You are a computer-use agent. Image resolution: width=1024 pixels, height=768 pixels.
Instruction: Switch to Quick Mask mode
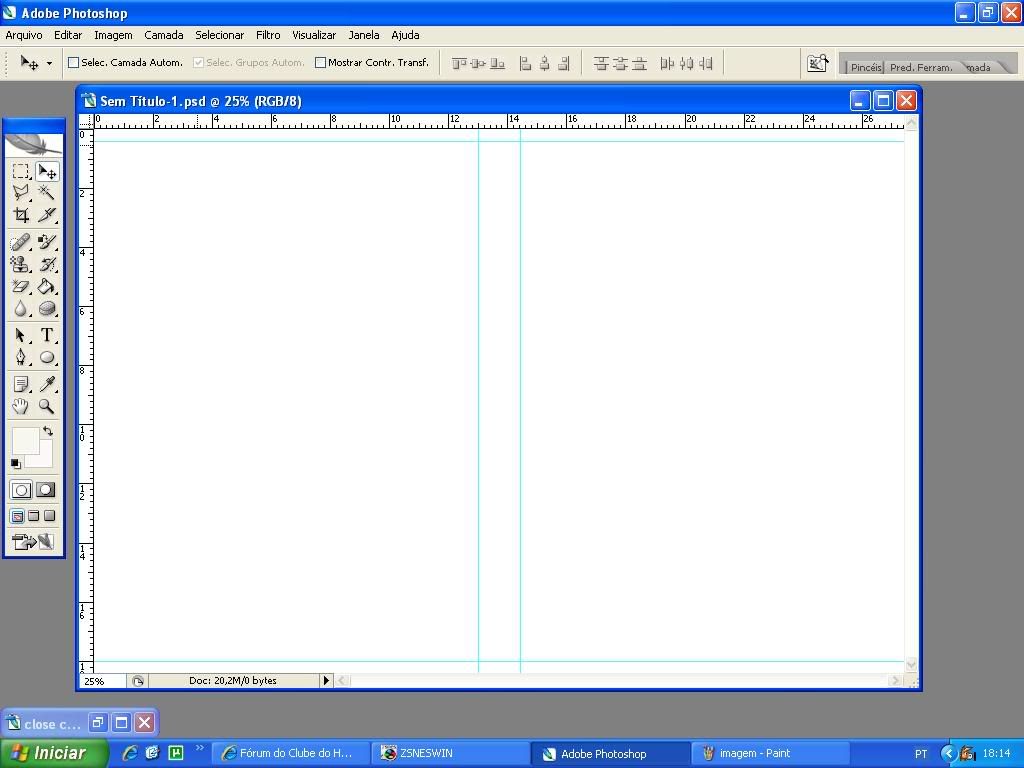coord(46,490)
